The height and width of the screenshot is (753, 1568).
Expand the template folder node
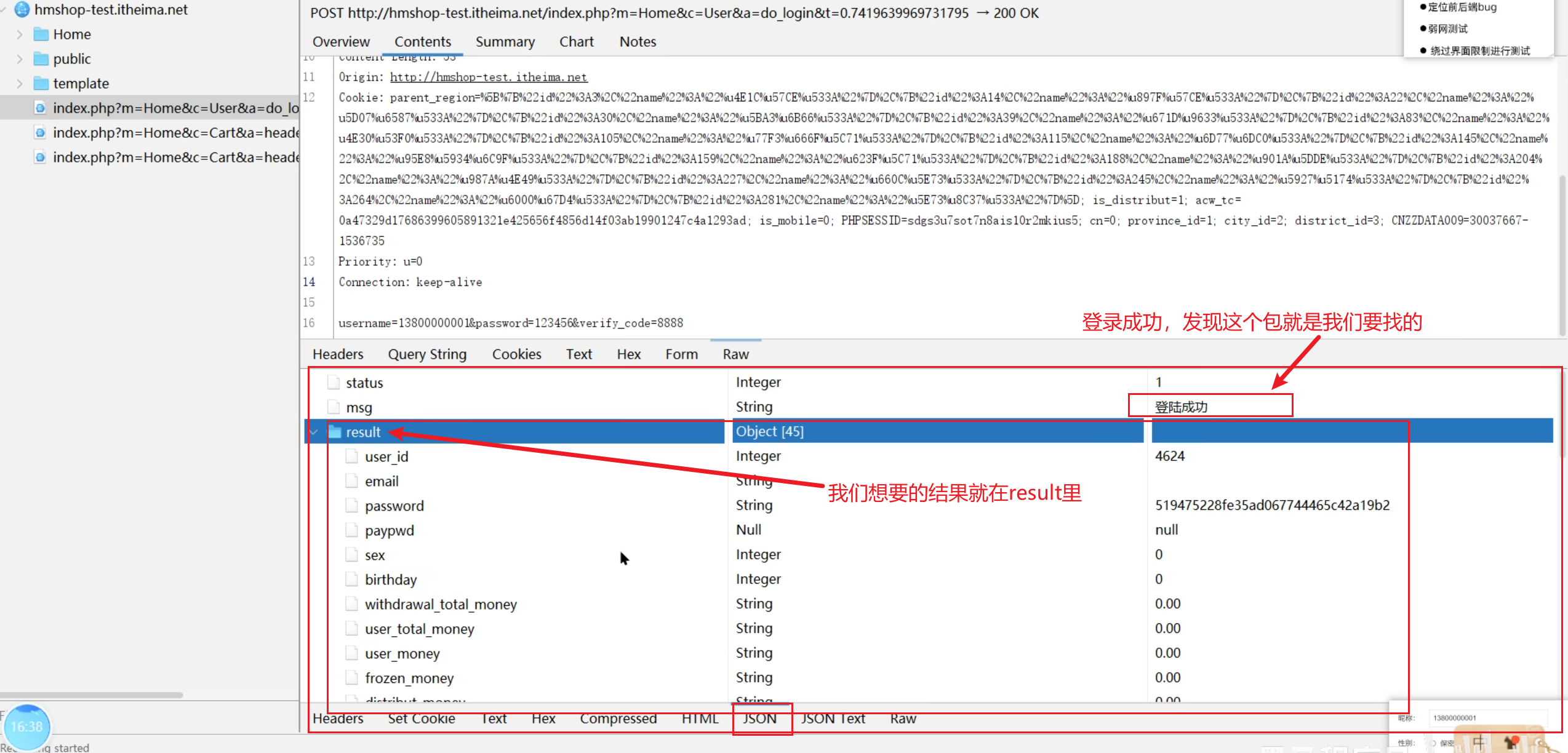(x=20, y=84)
